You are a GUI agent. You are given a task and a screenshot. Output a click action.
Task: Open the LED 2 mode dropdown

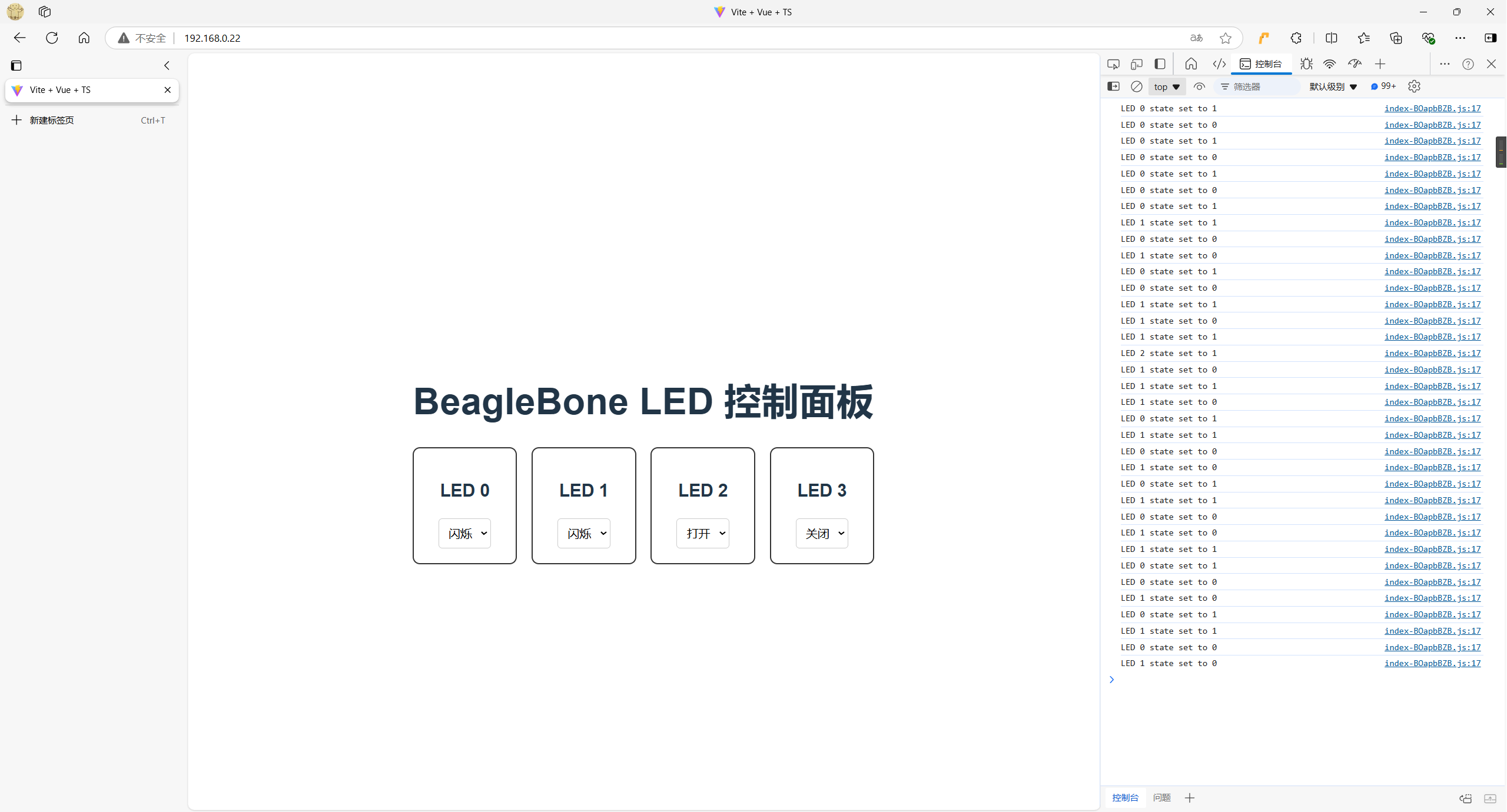(702, 534)
